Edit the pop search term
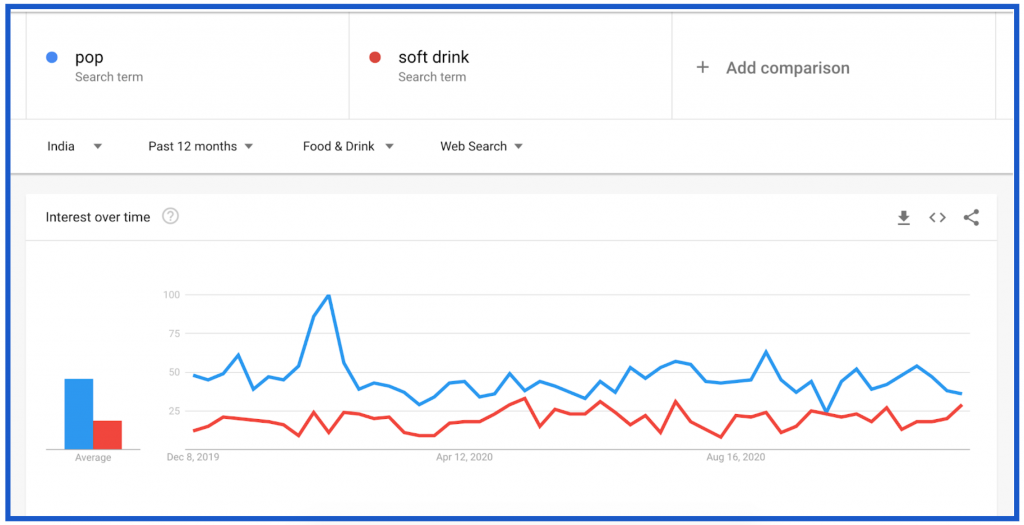The image size is (1024, 525). tap(89, 58)
